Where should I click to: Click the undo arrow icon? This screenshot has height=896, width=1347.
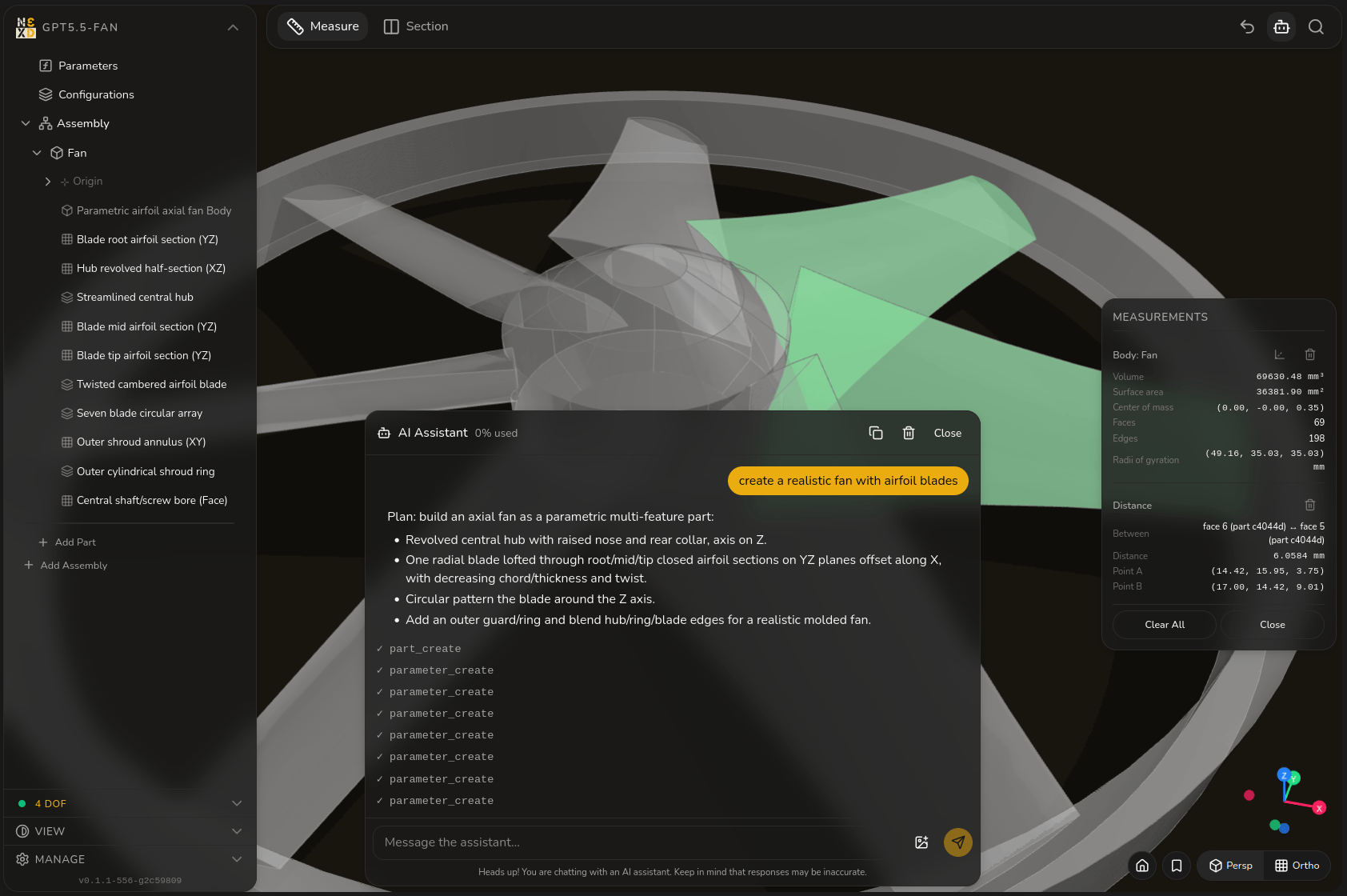pos(1247,27)
